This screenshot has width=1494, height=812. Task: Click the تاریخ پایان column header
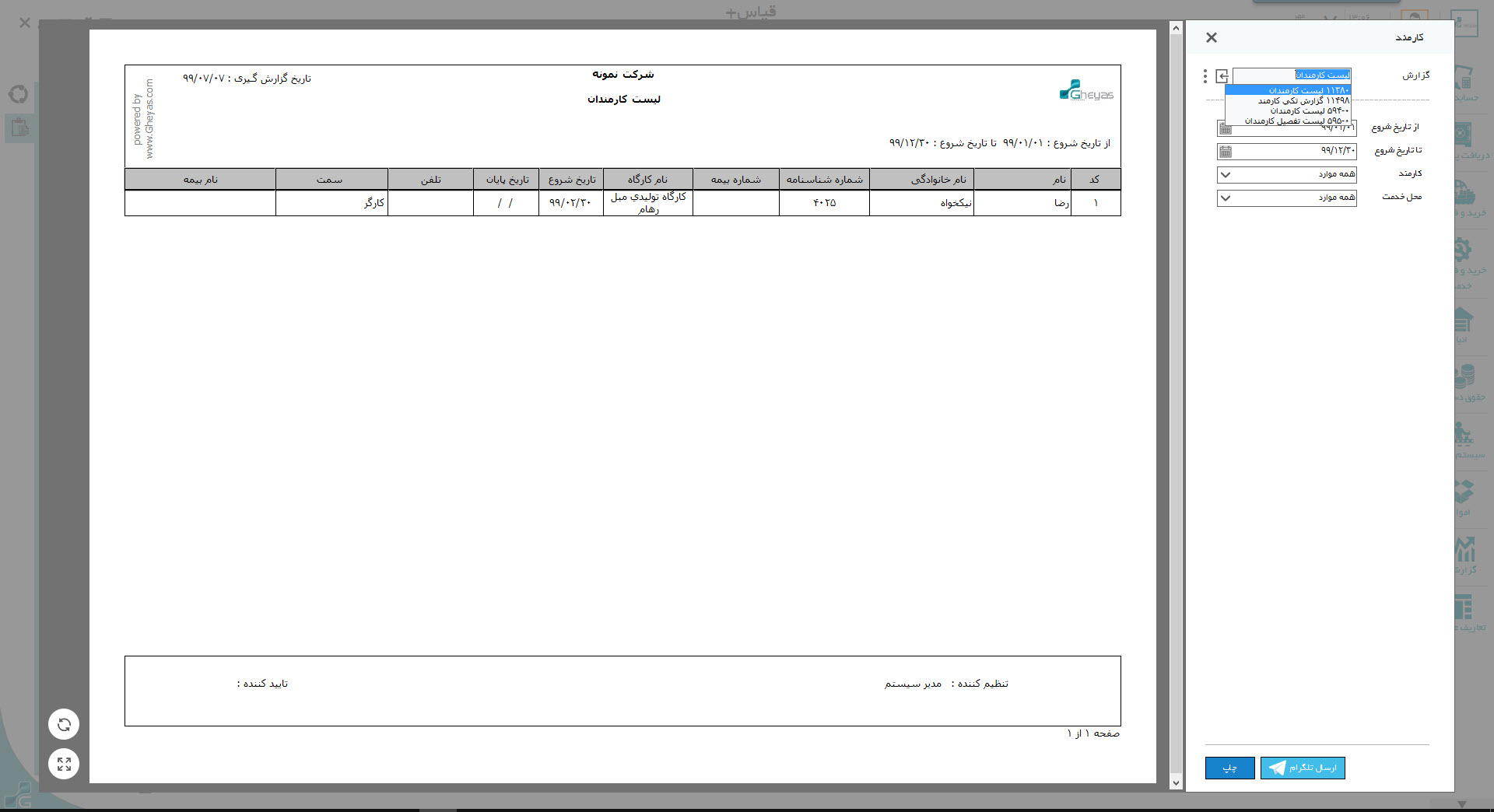(506, 179)
